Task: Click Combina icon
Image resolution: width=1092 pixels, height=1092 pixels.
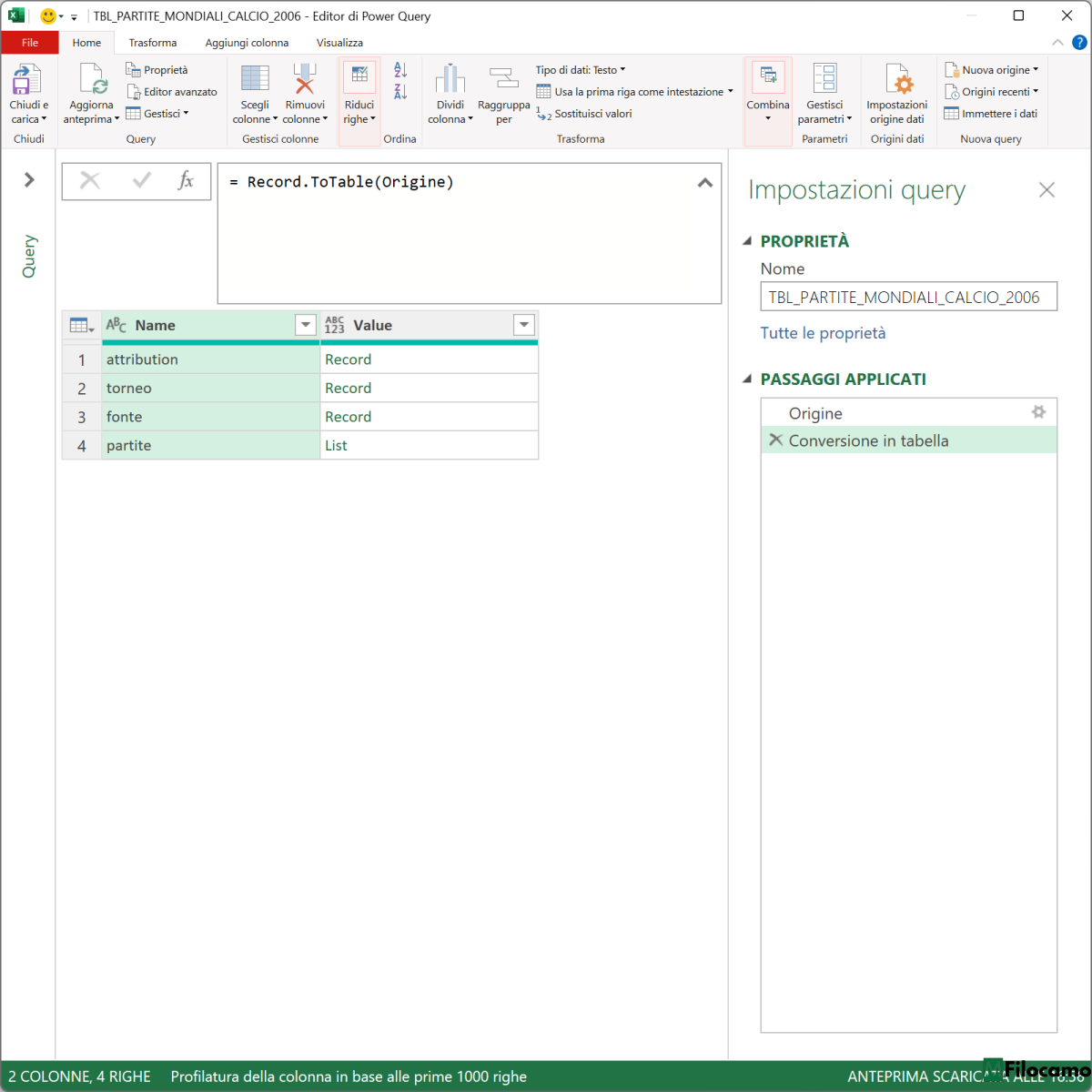Action: click(768, 77)
